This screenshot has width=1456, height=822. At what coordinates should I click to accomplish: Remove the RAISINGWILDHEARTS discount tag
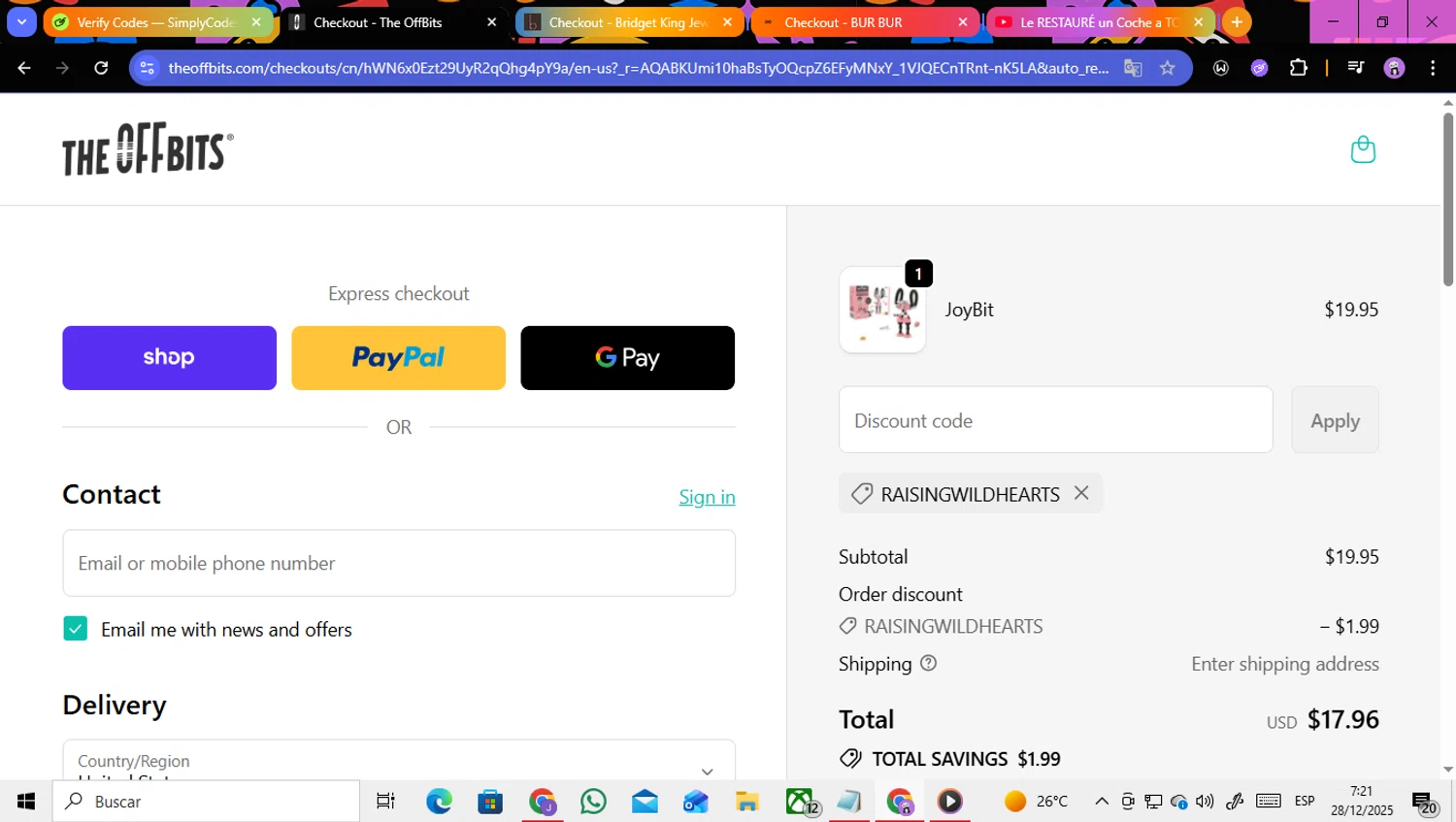[x=1081, y=493]
